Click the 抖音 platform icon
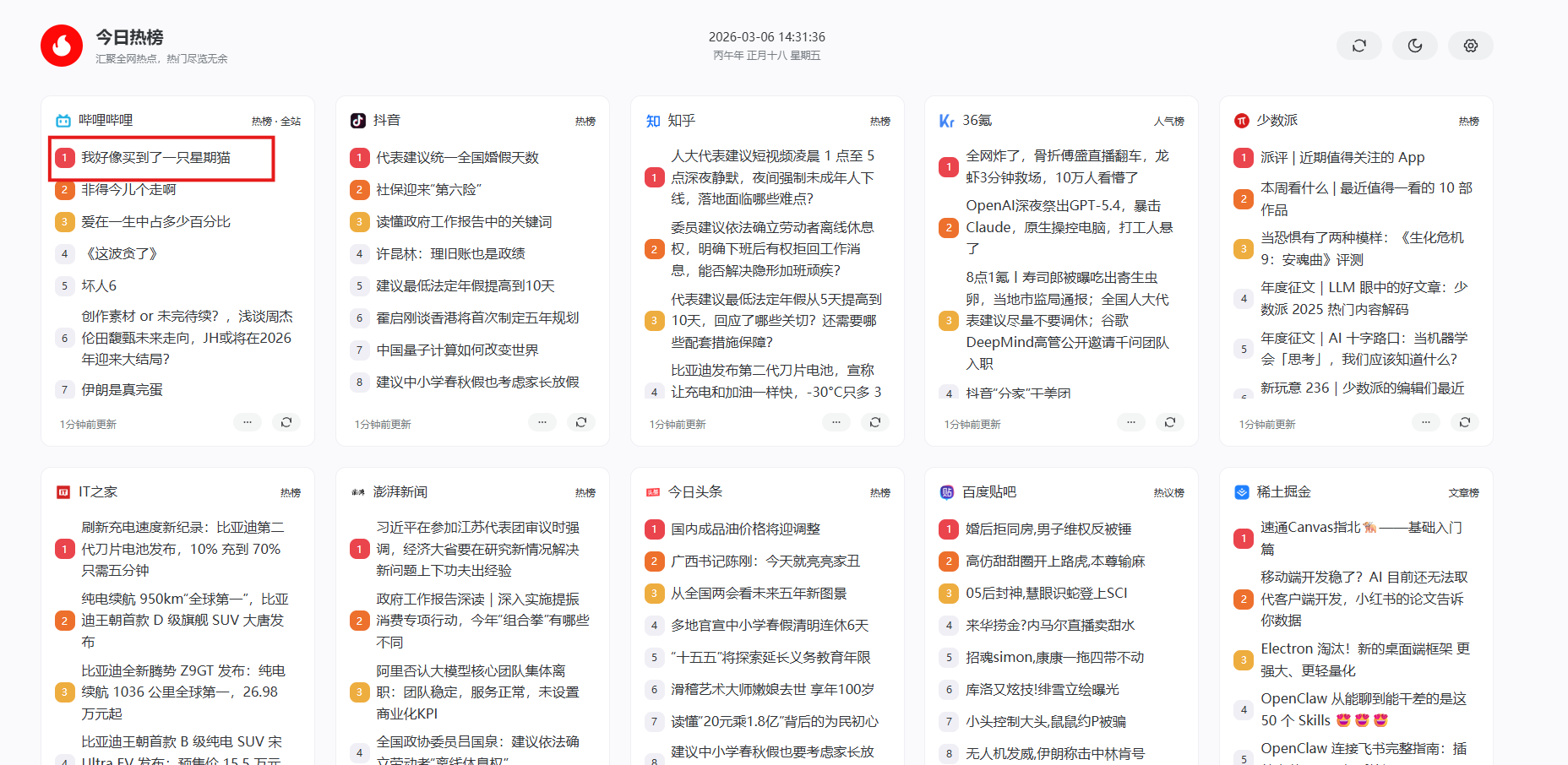 coord(360,120)
